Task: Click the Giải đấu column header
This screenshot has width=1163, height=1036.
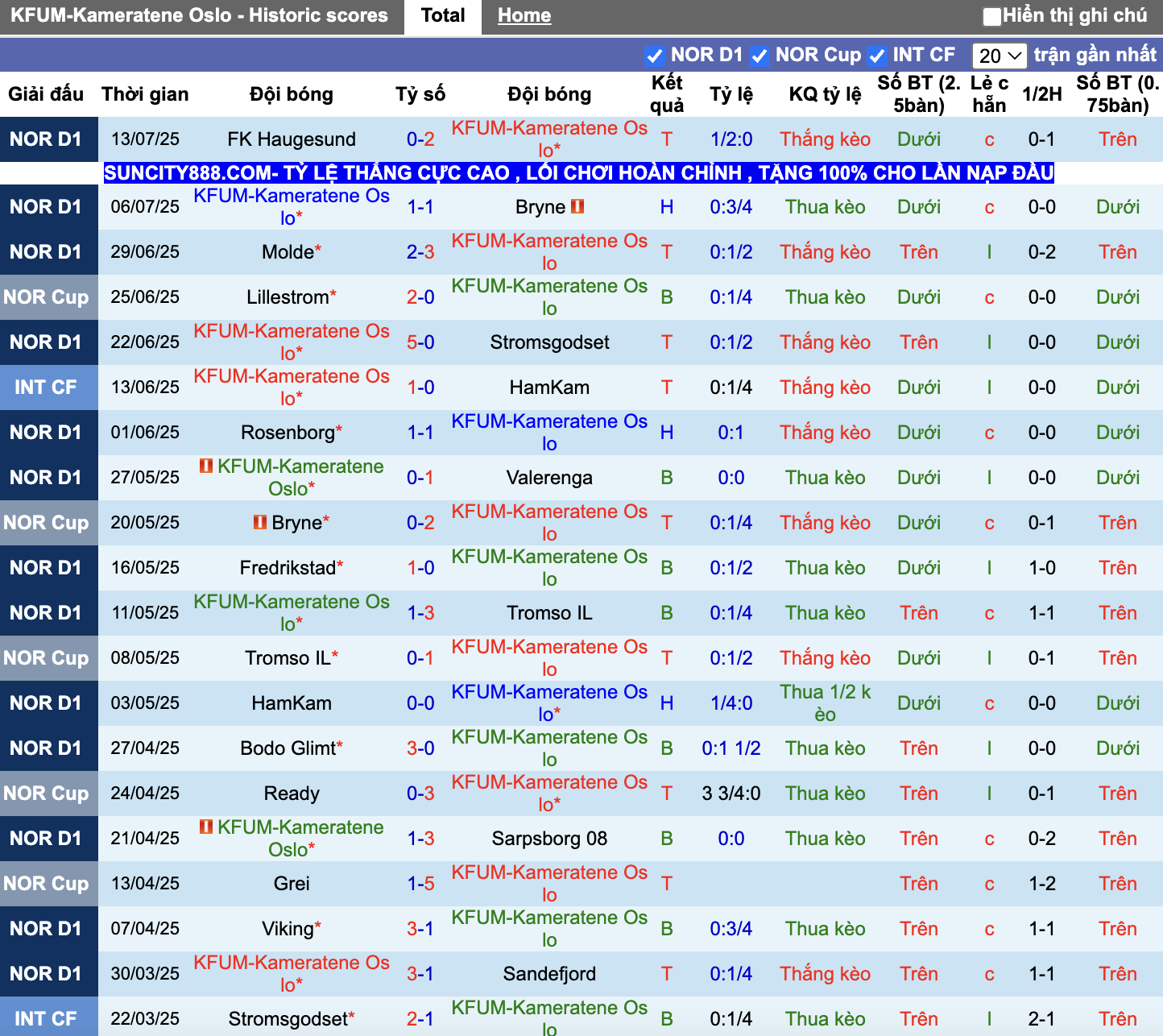Action: [x=46, y=94]
